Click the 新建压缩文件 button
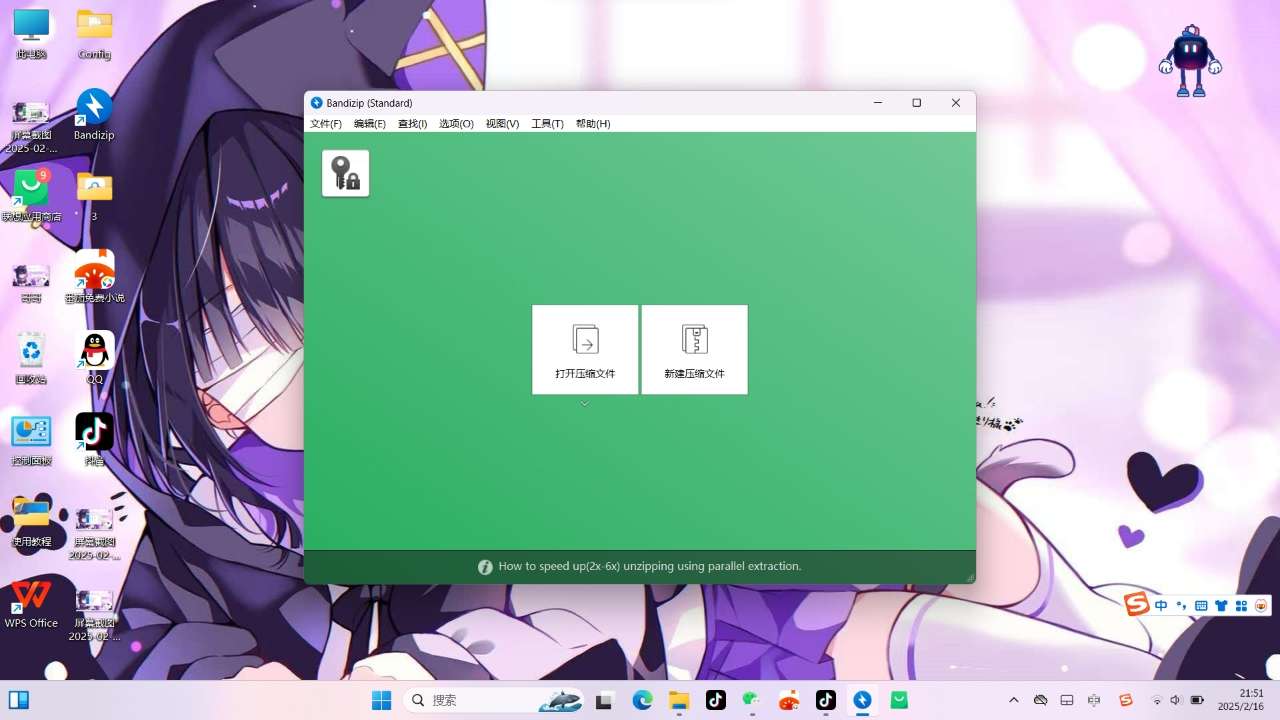The image size is (1280, 720). 694,350
